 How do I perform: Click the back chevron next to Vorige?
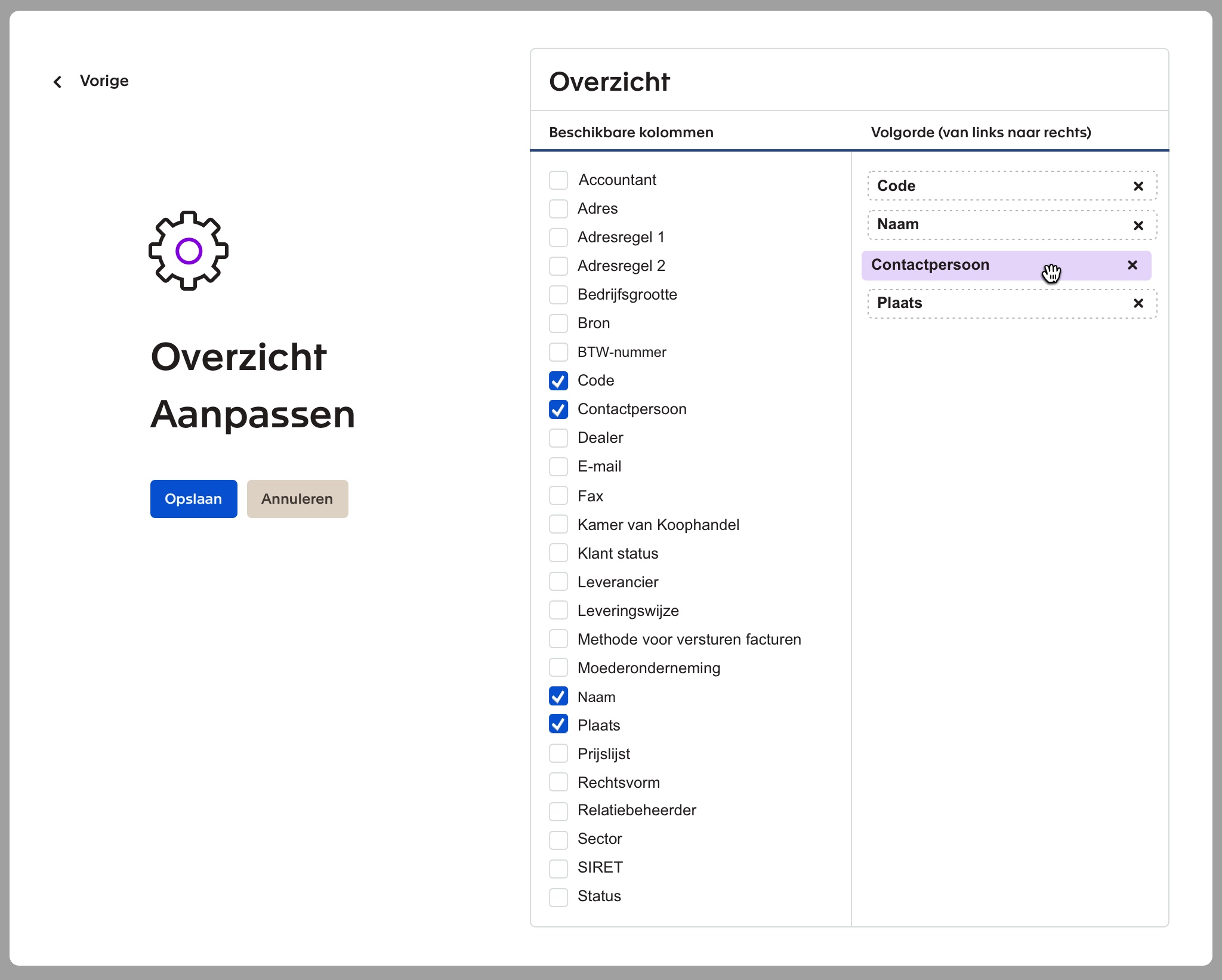[x=58, y=81]
